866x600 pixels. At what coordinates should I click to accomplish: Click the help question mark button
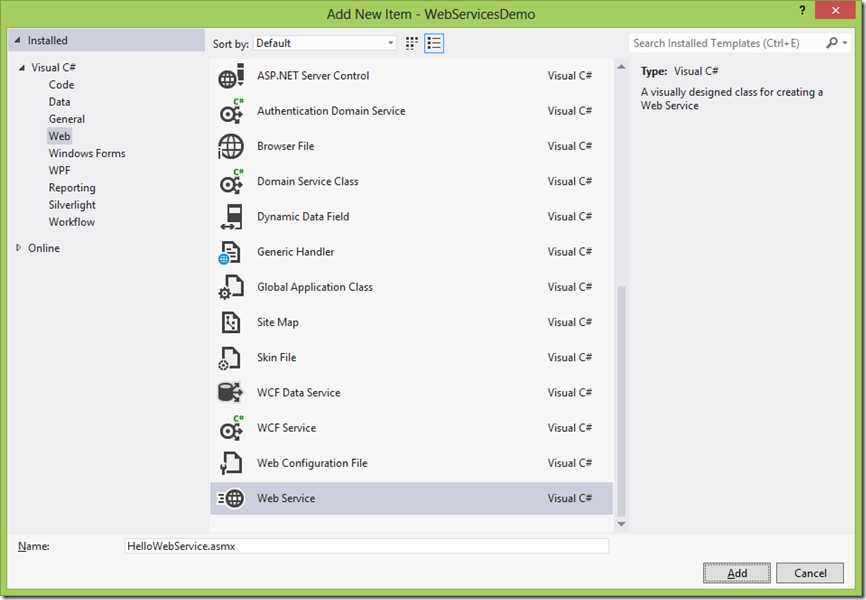coord(802,10)
